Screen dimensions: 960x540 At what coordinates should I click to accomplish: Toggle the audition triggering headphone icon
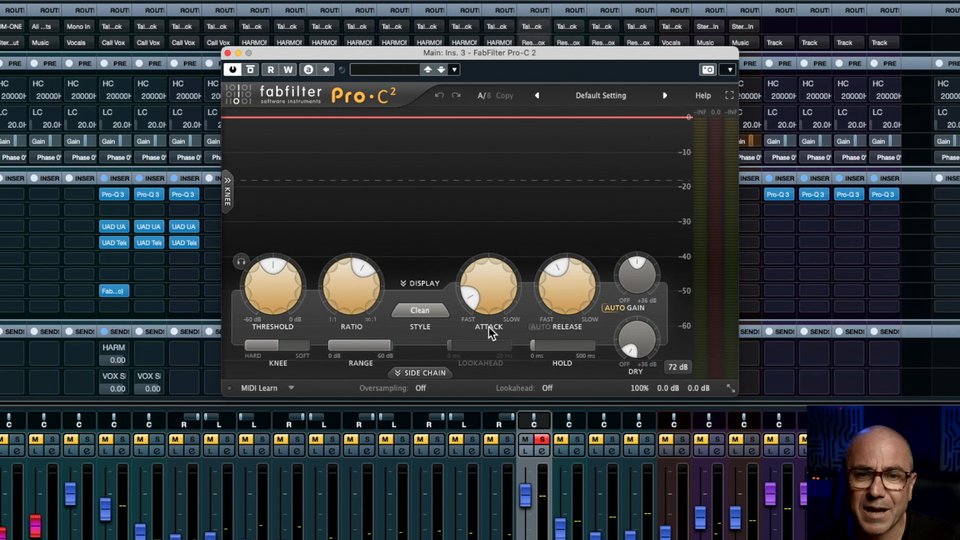coord(241,262)
